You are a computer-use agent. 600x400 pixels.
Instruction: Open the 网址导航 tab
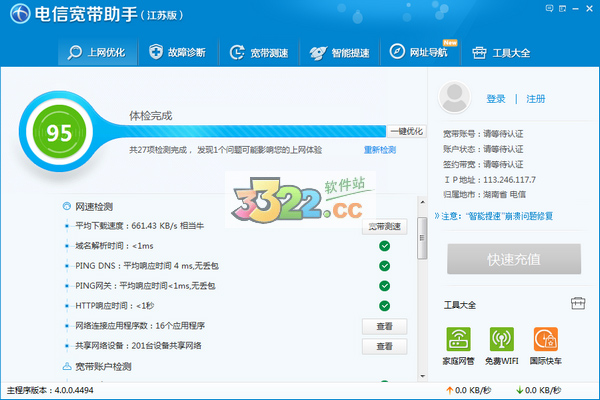coord(420,52)
